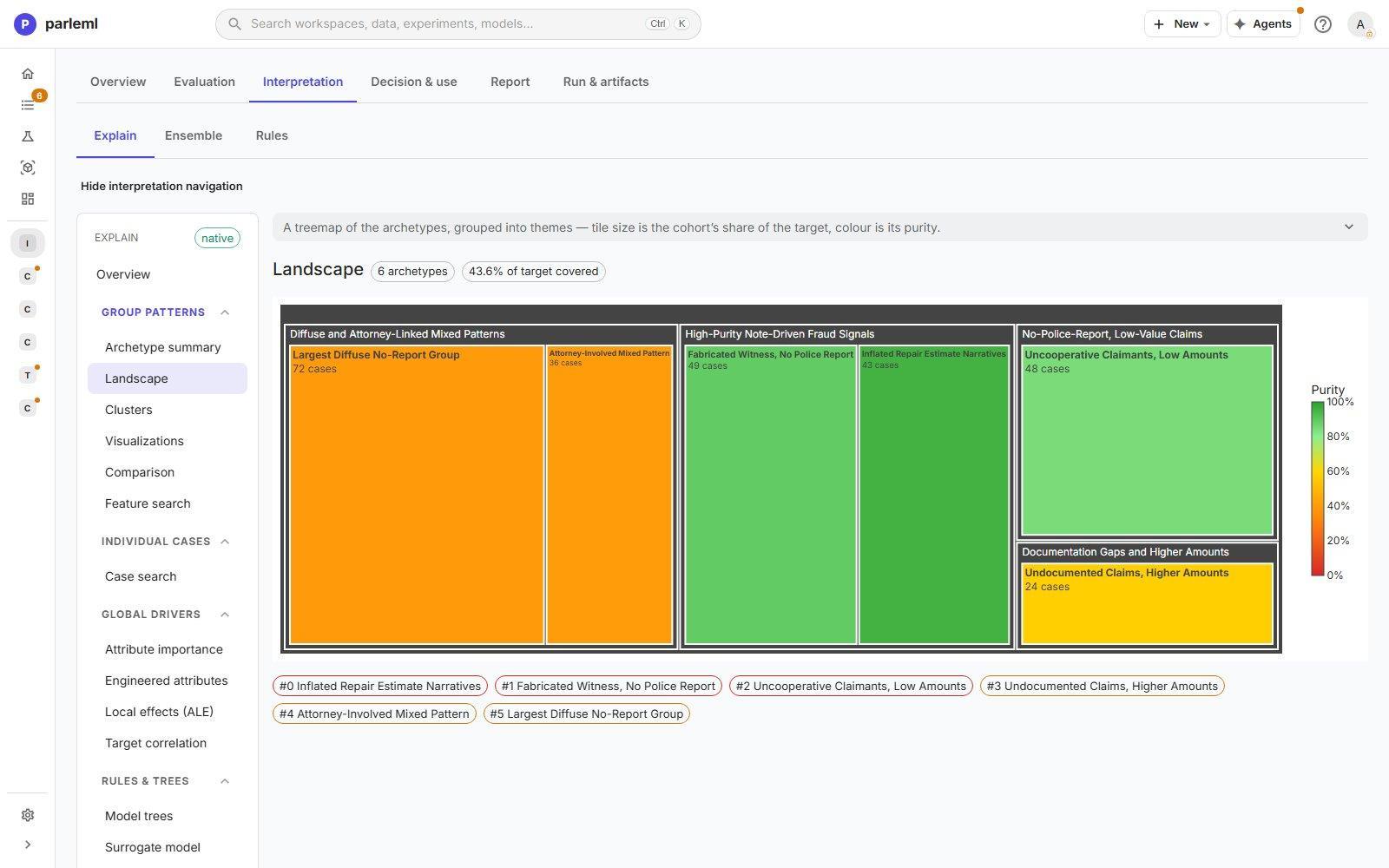The width and height of the screenshot is (1389, 868).
Task: Click the Purity color scale legend
Action: point(1318,488)
